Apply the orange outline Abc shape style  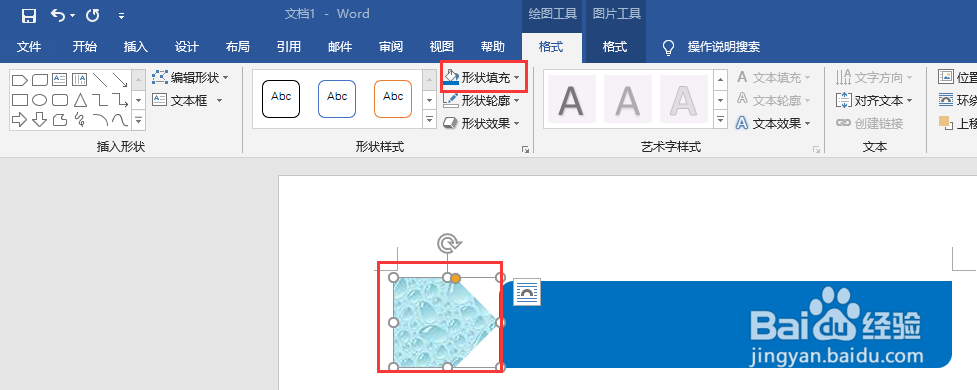[x=393, y=98]
